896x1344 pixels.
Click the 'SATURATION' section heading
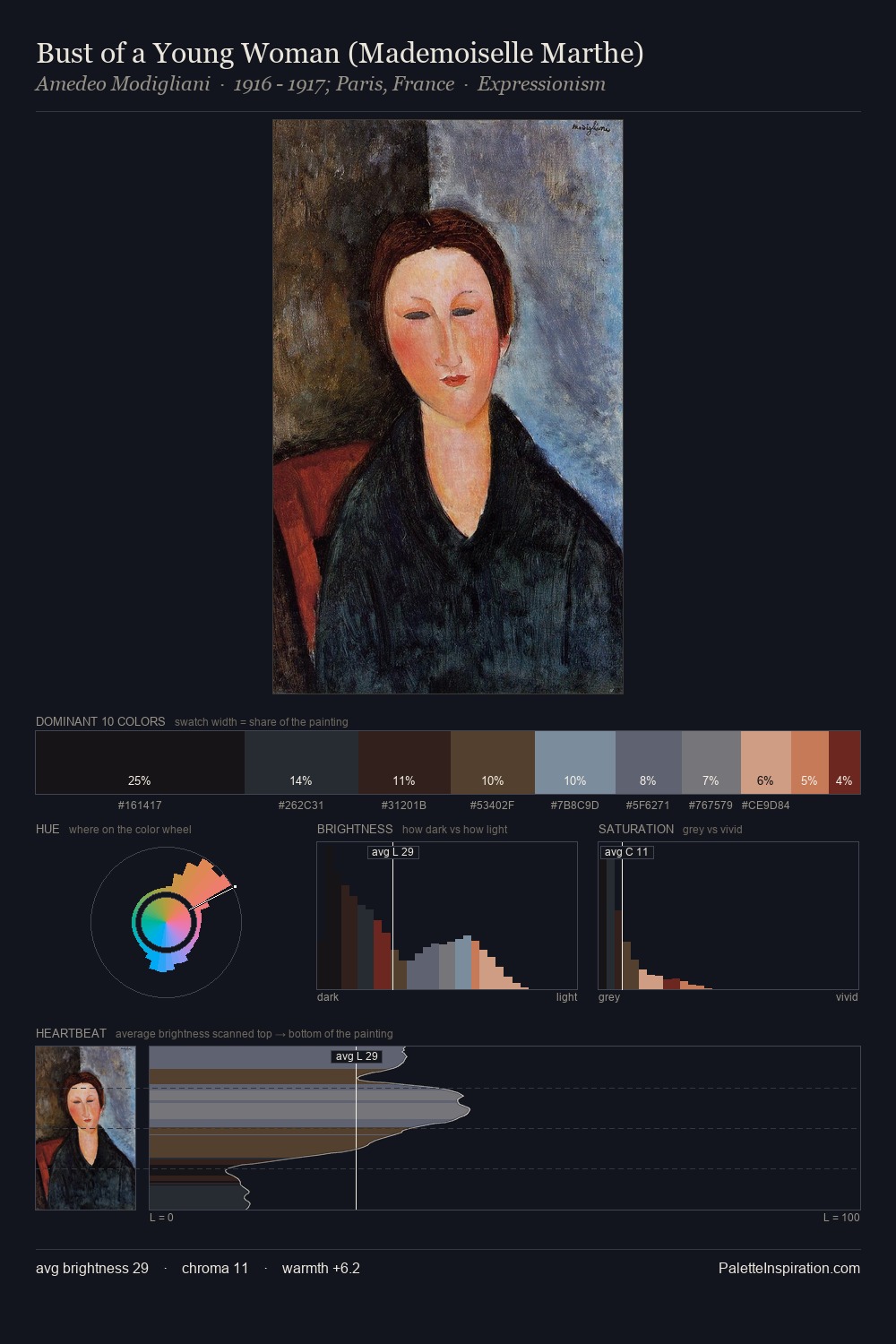[x=636, y=829]
